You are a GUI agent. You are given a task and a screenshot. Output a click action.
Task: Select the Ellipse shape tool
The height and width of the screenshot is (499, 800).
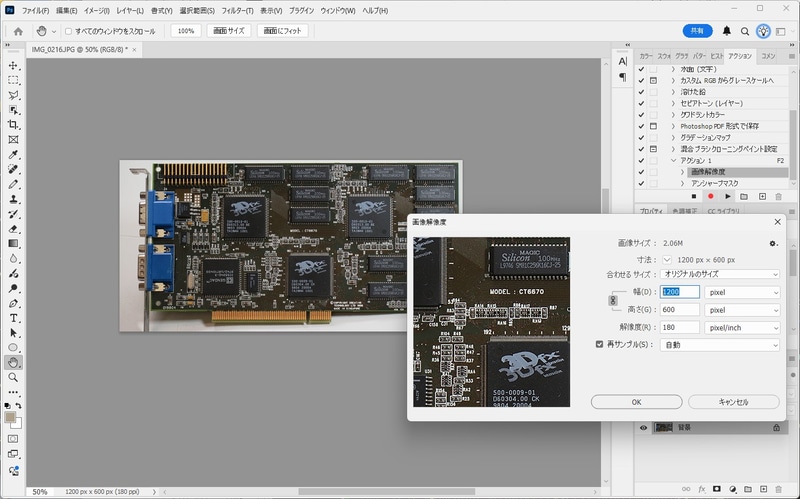(13, 348)
